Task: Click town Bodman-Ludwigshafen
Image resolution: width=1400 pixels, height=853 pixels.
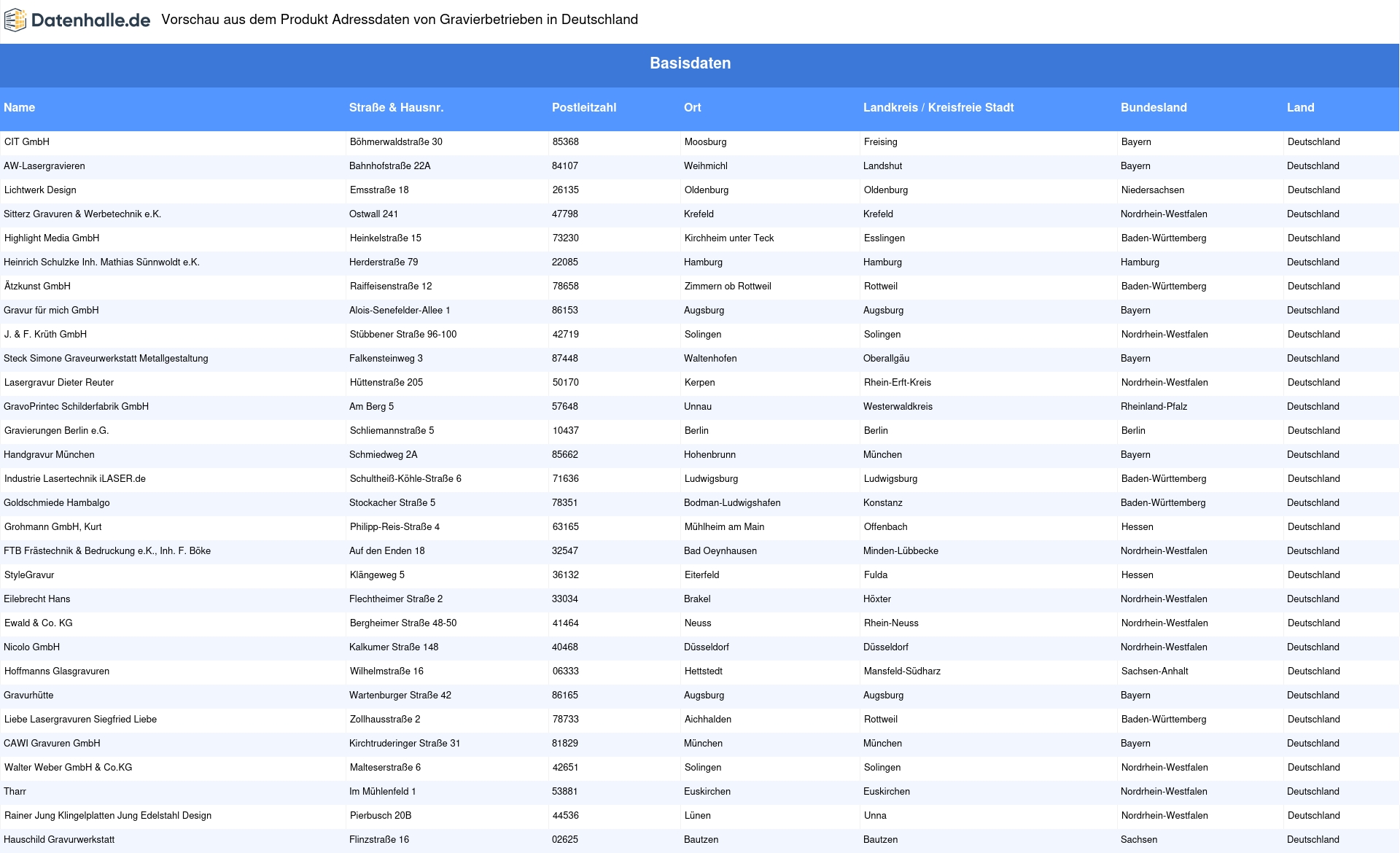Action: pyautogui.click(x=732, y=502)
